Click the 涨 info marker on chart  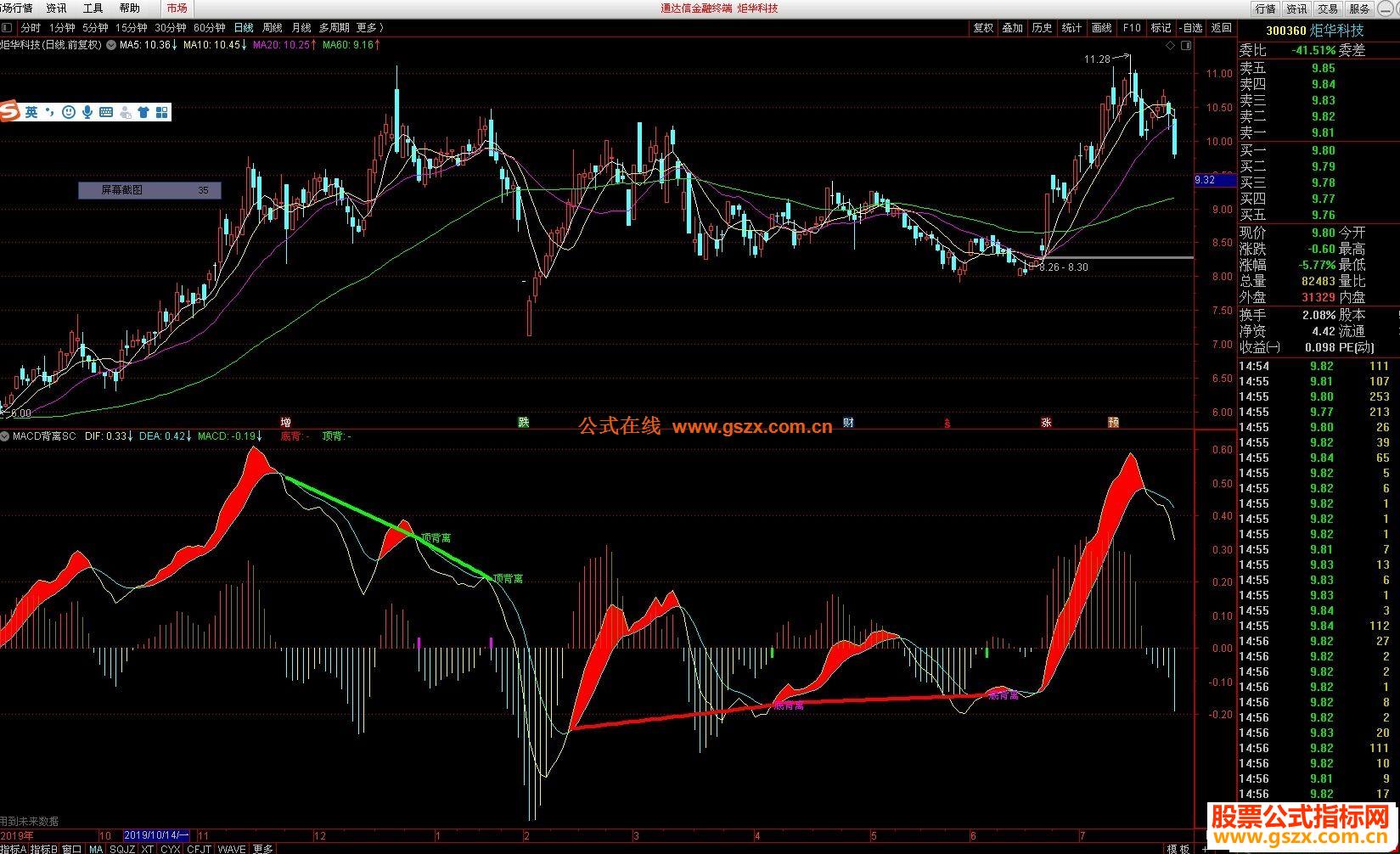coord(1046,422)
